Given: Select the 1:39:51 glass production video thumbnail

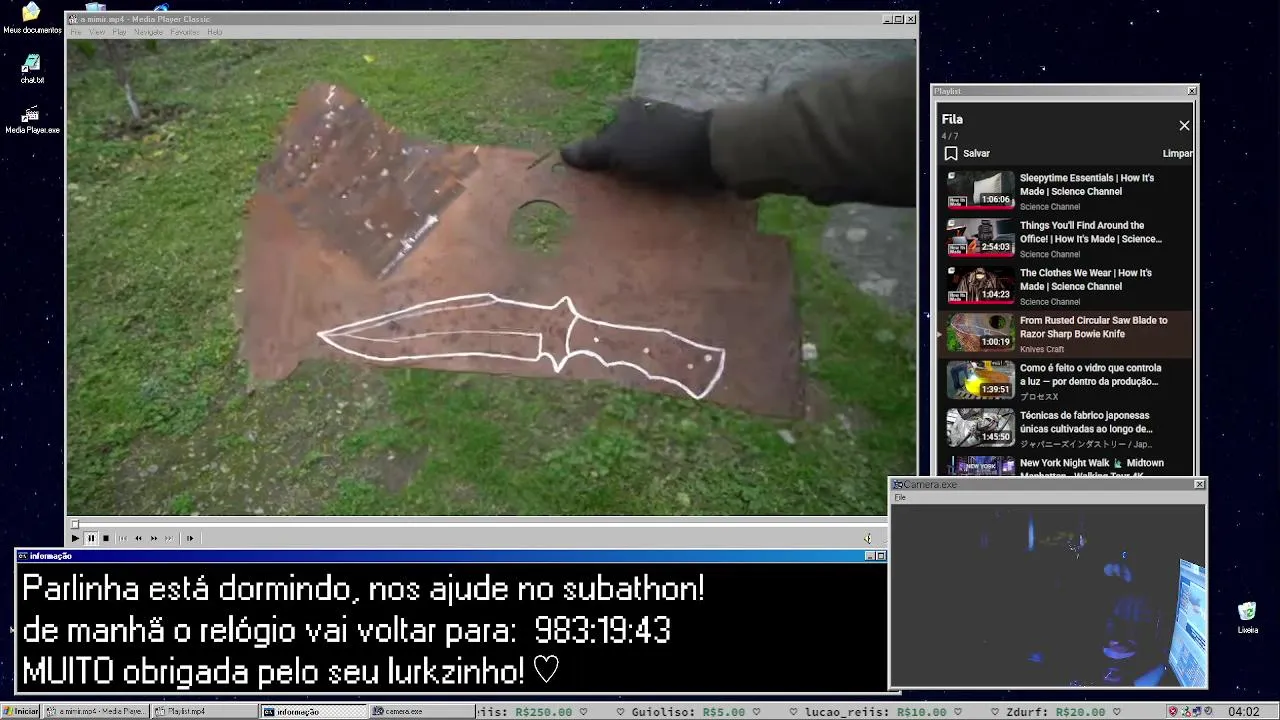Looking at the screenshot, I should [x=981, y=380].
